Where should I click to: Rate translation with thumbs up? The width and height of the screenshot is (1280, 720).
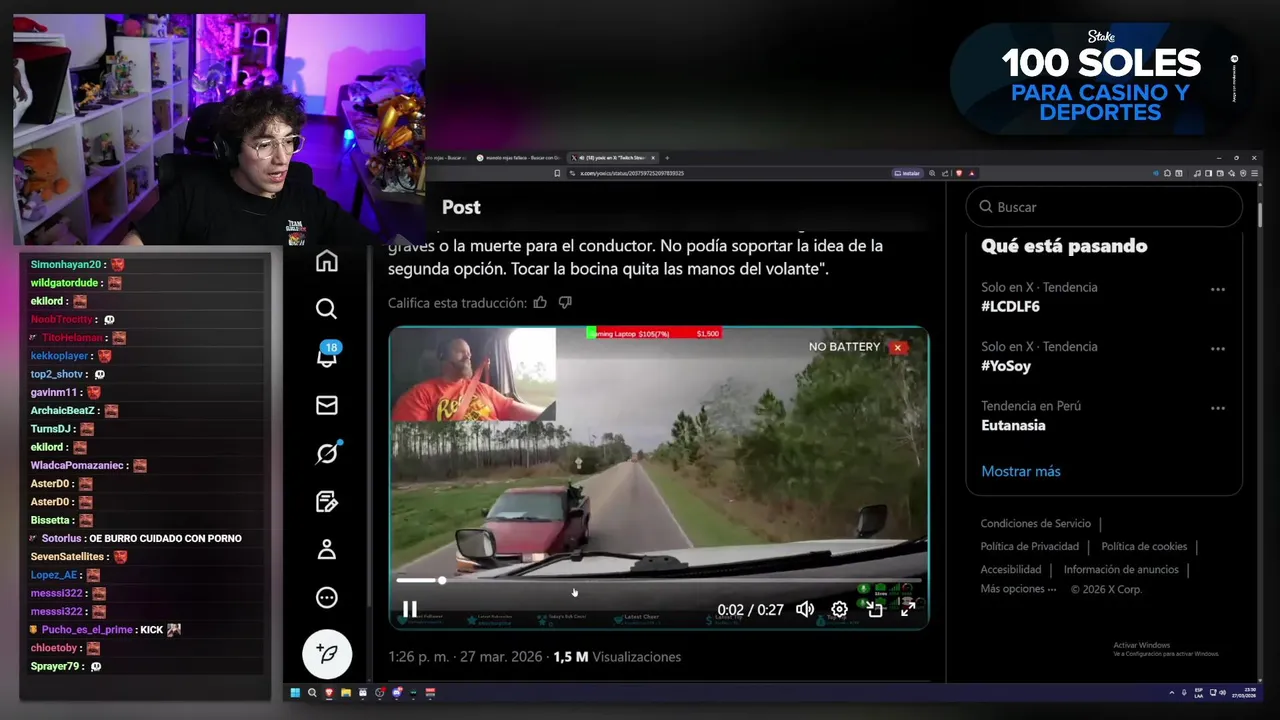coord(540,302)
